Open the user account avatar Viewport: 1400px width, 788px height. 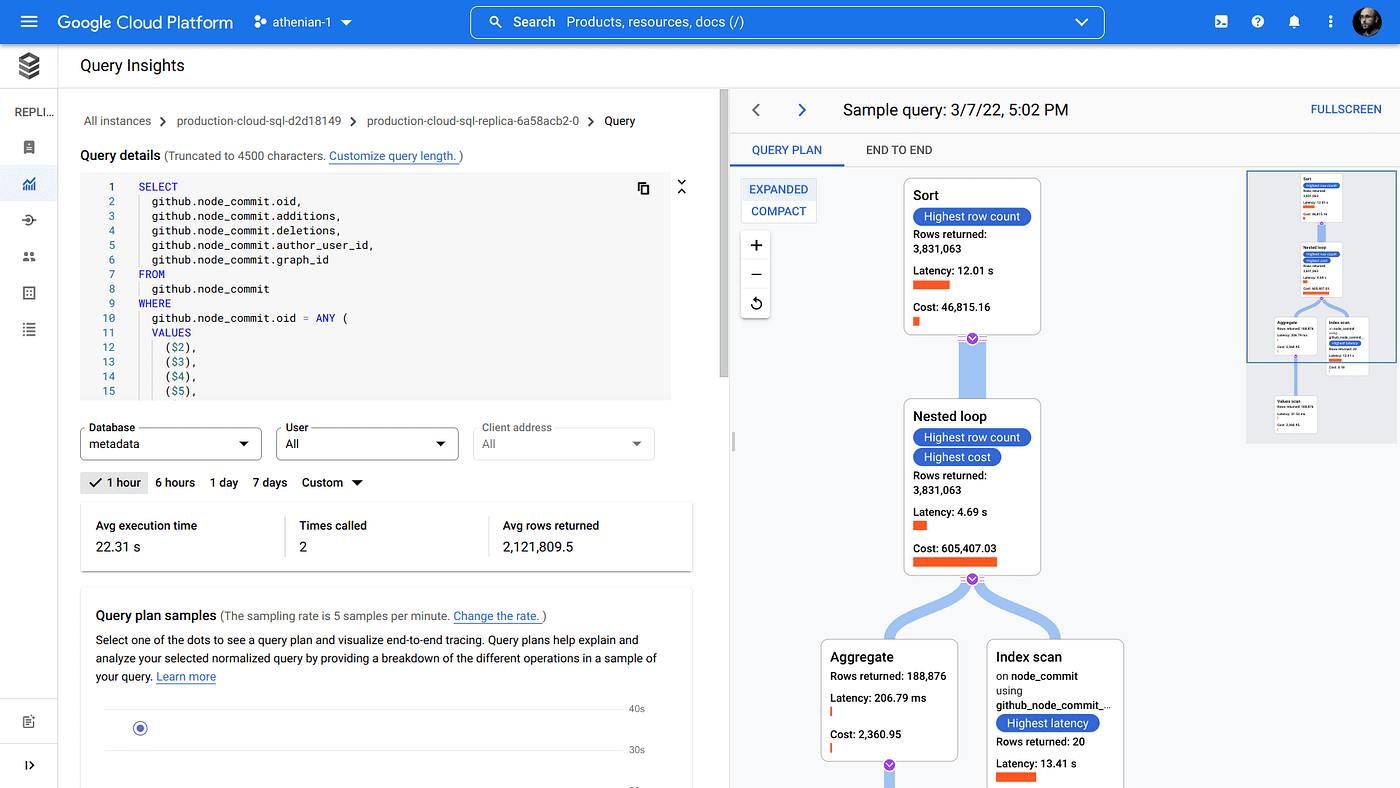coord(1367,22)
